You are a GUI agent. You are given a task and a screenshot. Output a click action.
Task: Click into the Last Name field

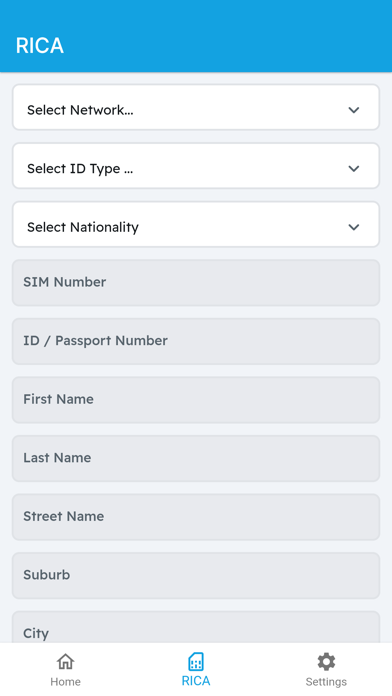pos(196,459)
